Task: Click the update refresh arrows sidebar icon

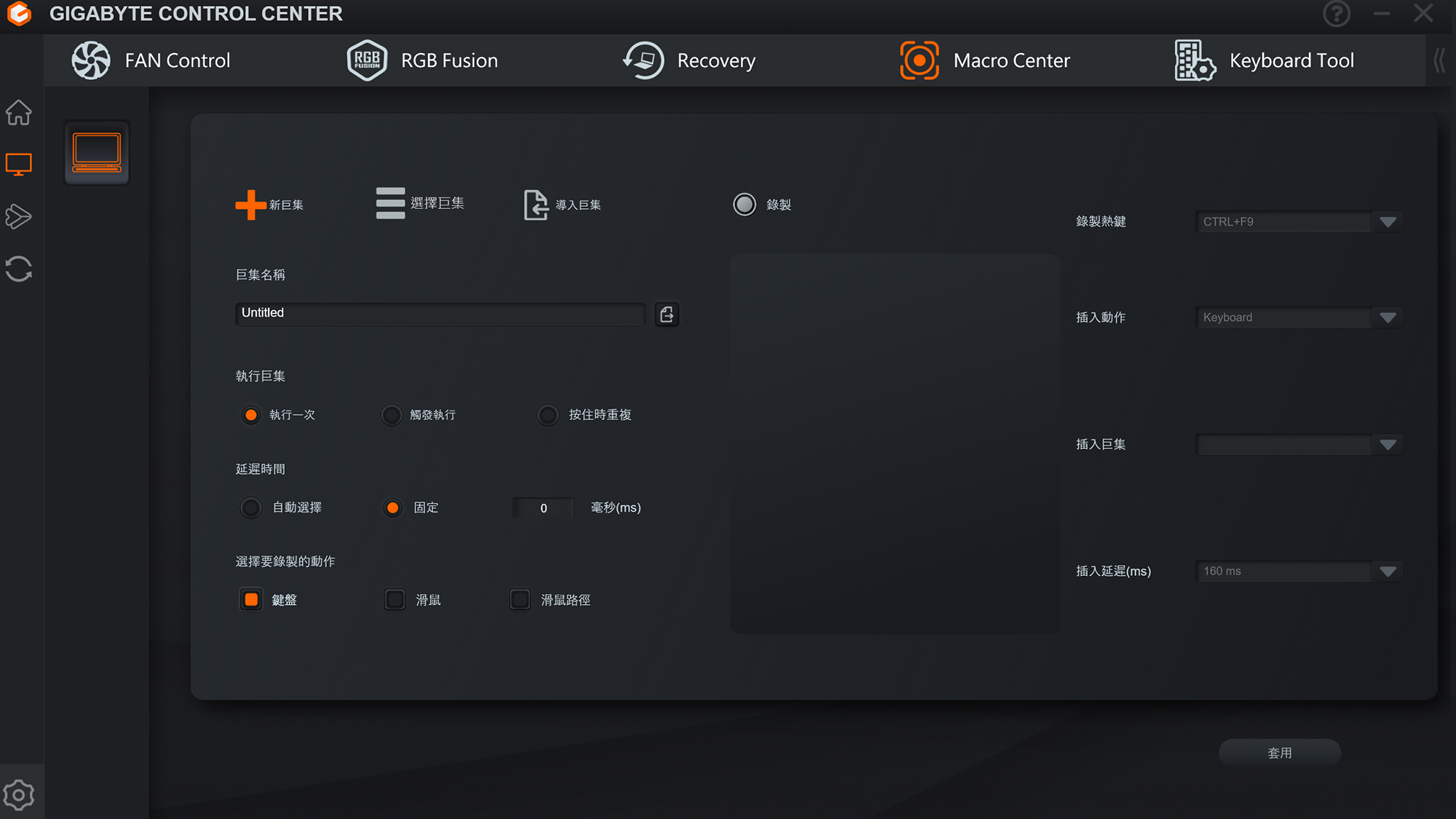Action: 19,269
